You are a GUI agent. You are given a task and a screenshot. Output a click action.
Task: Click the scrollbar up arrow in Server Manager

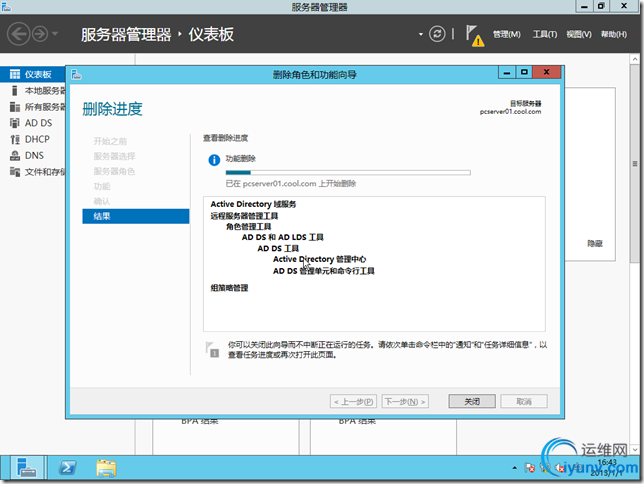[635, 59]
